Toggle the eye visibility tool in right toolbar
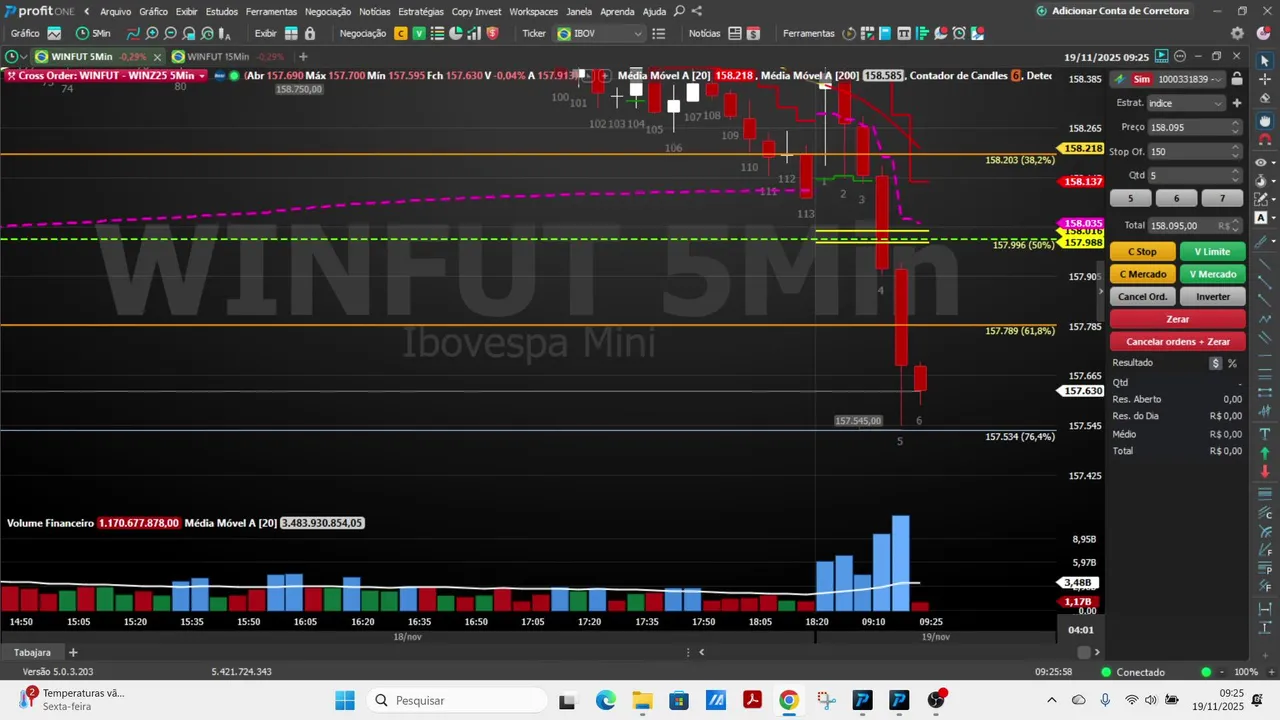Image resolution: width=1280 pixels, height=720 pixels. coord(1261,162)
